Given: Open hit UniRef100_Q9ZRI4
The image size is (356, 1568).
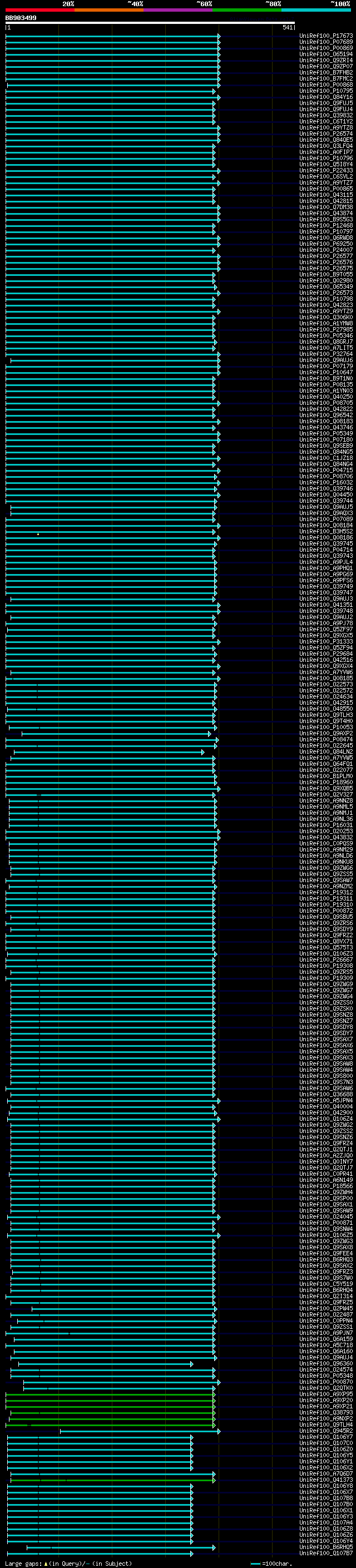Looking at the screenshot, I should (326, 60).
